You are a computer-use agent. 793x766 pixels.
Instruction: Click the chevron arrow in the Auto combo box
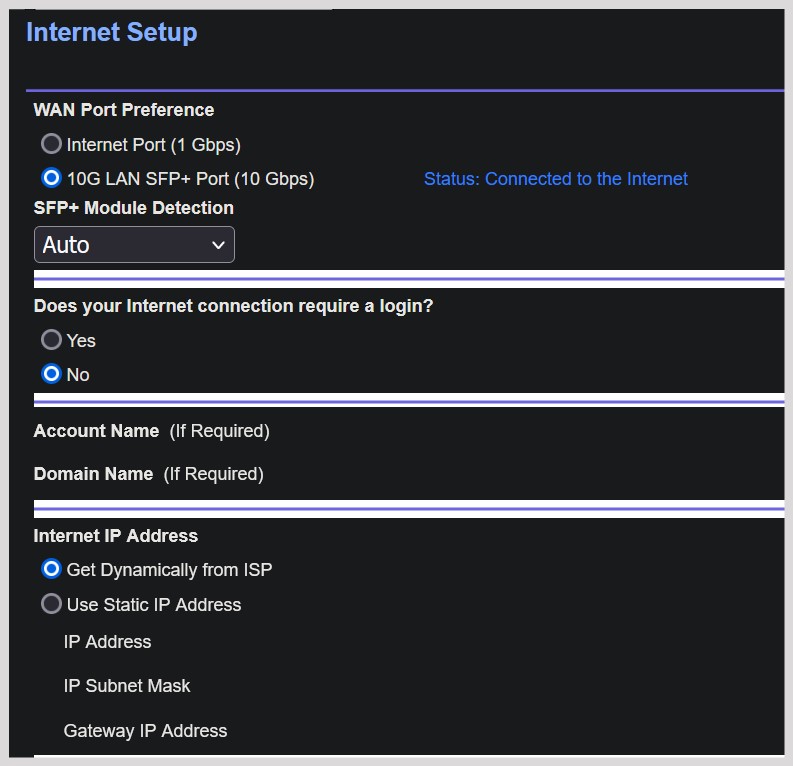(x=218, y=245)
